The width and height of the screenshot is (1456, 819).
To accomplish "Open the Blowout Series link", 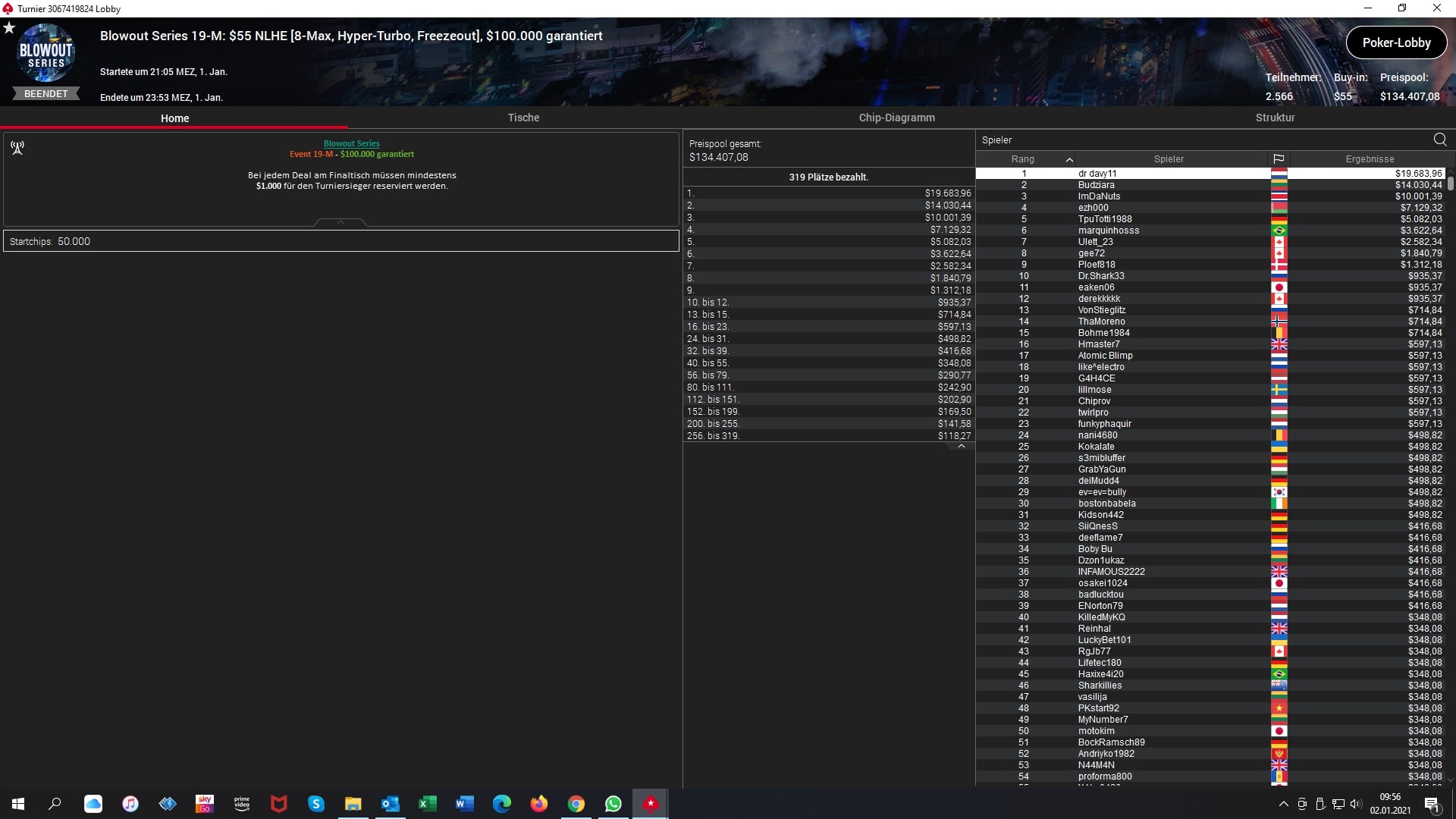I will coord(351,143).
